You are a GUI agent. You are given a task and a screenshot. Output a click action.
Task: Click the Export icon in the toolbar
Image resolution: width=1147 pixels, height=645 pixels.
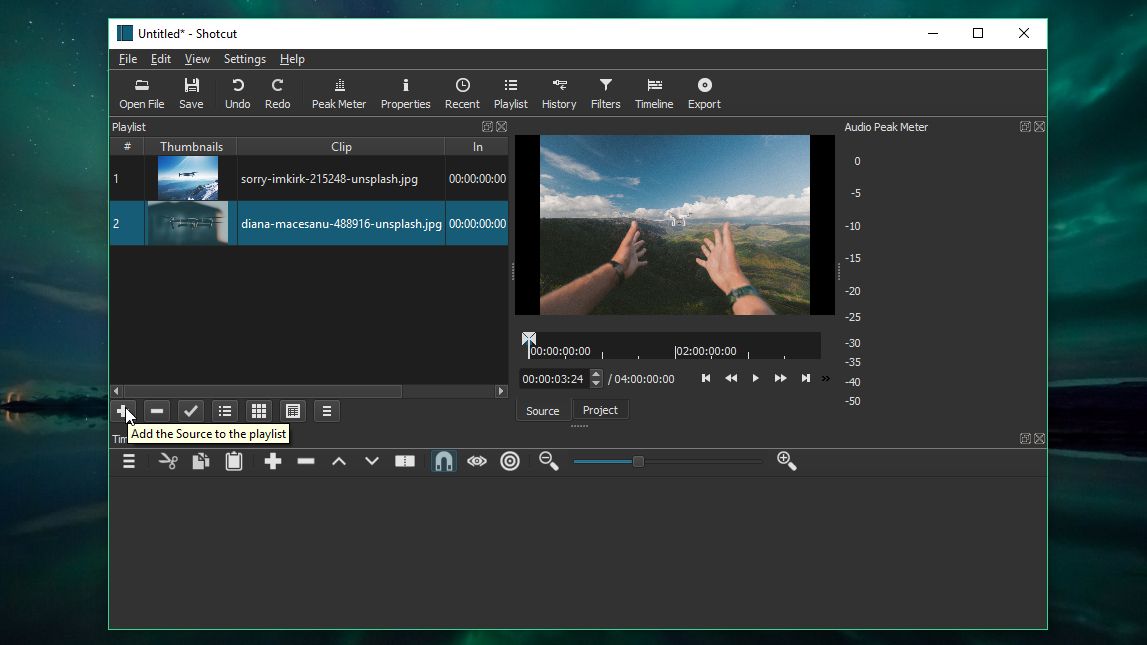pyautogui.click(x=704, y=92)
